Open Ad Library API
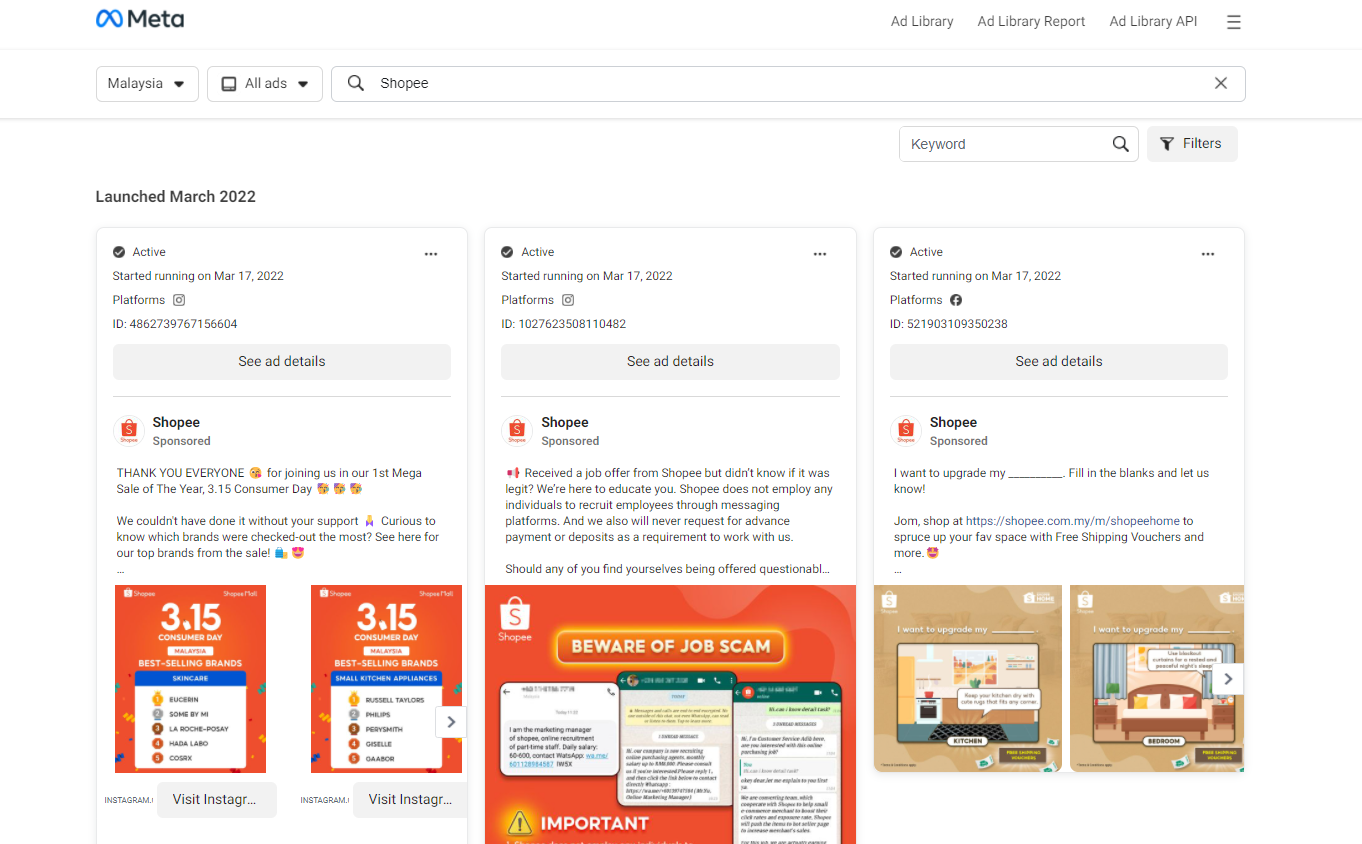The height and width of the screenshot is (844, 1362). coord(1153,22)
